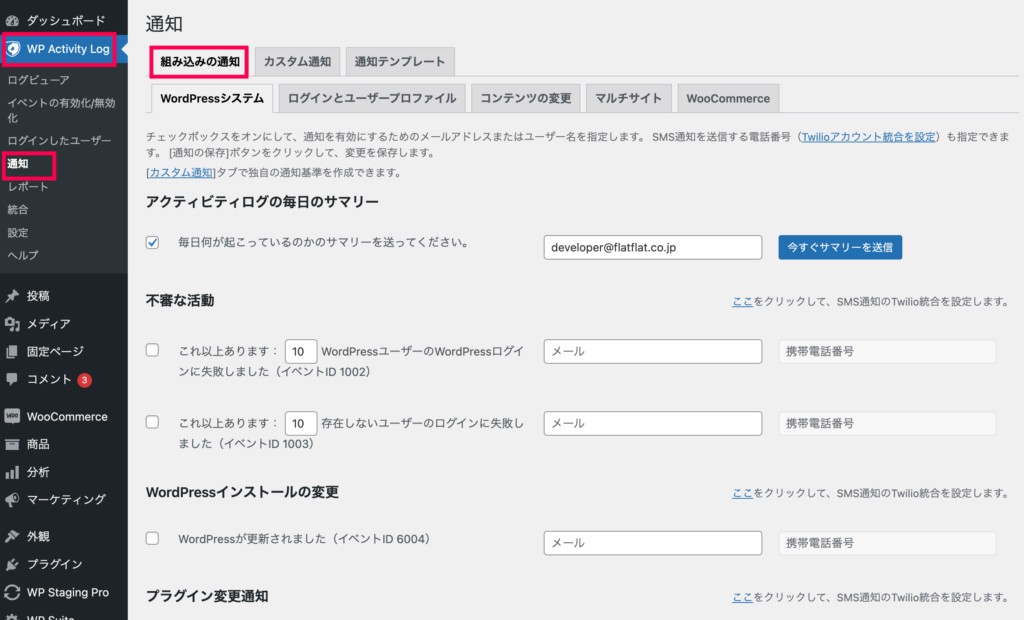Open the コメント menu label
The height and width of the screenshot is (620, 1024).
[x=49, y=380]
